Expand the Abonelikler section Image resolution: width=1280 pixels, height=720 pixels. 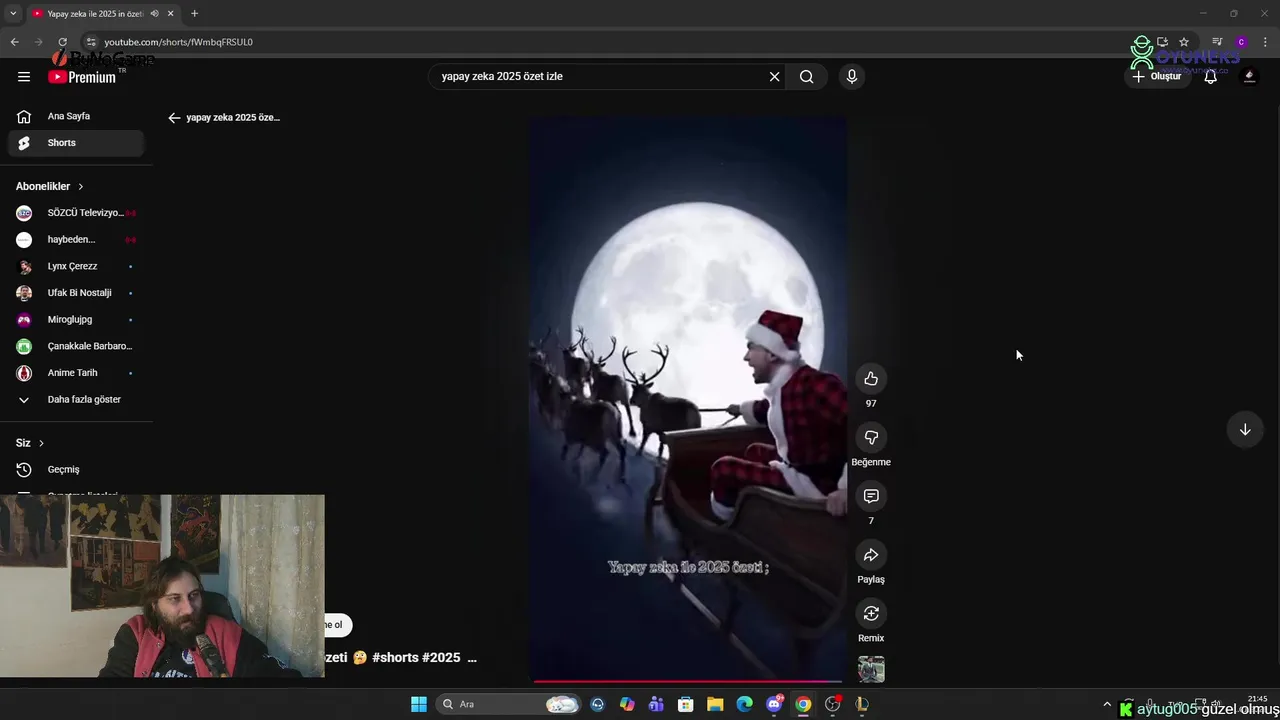(x=50, y=186)
